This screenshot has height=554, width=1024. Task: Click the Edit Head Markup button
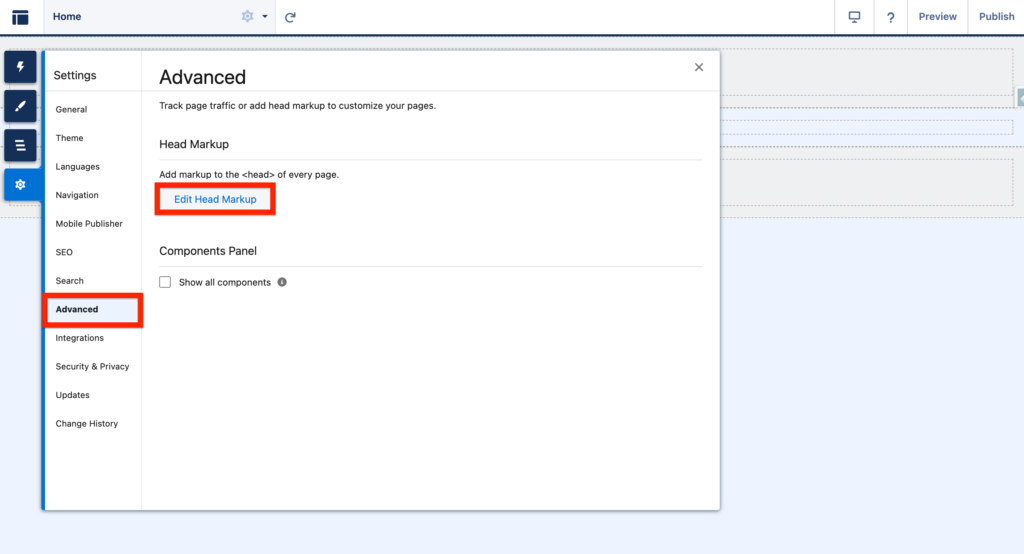tap(215, 200)
